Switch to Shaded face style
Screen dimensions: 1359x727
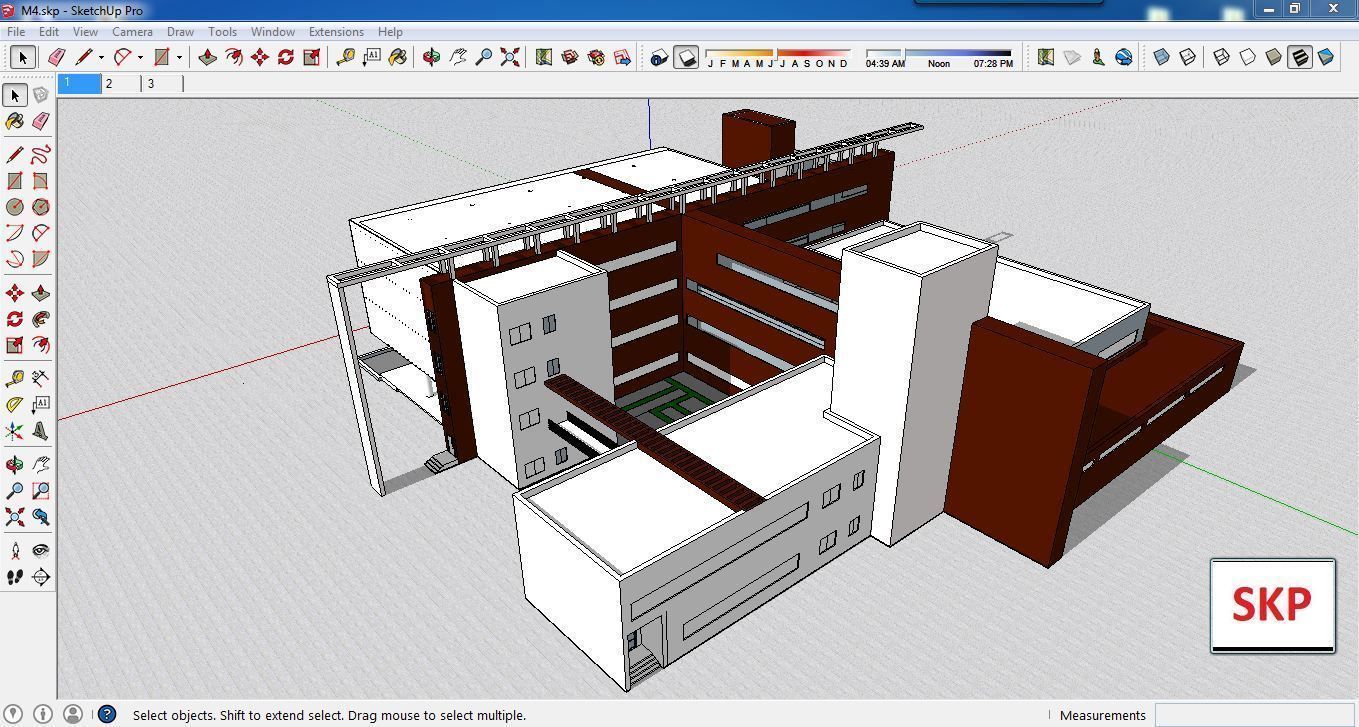point(1274,57)
